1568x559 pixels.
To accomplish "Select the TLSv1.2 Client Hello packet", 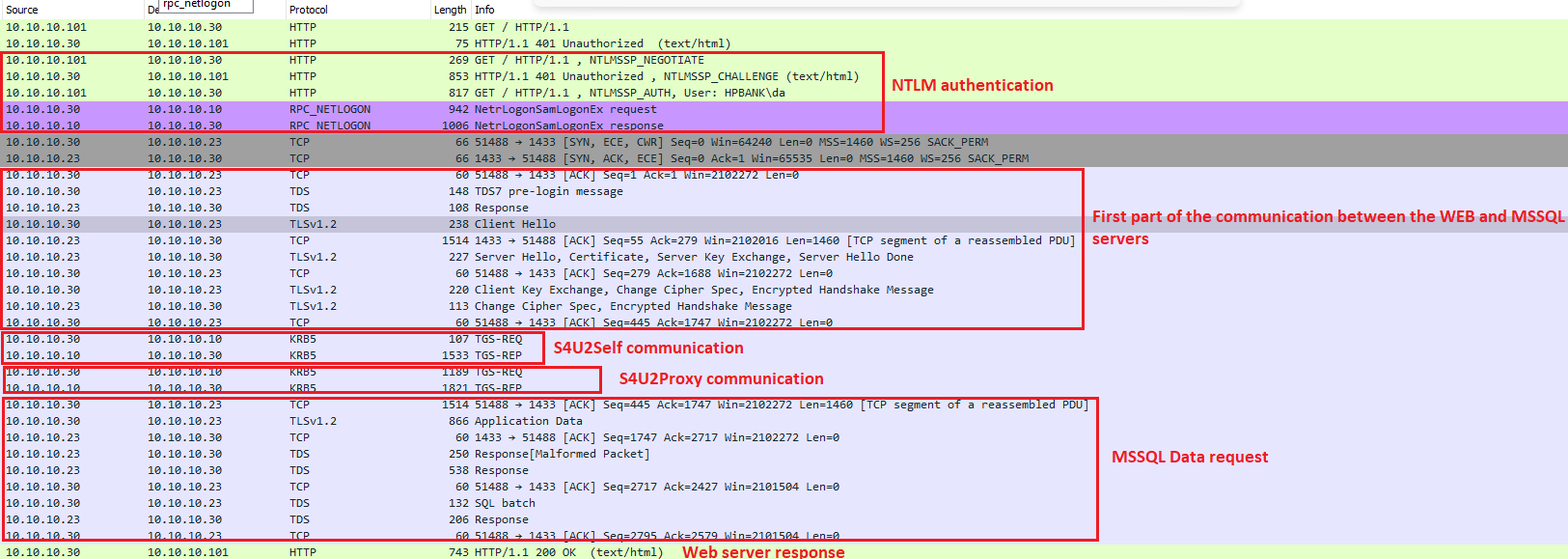I will (514, 224).
